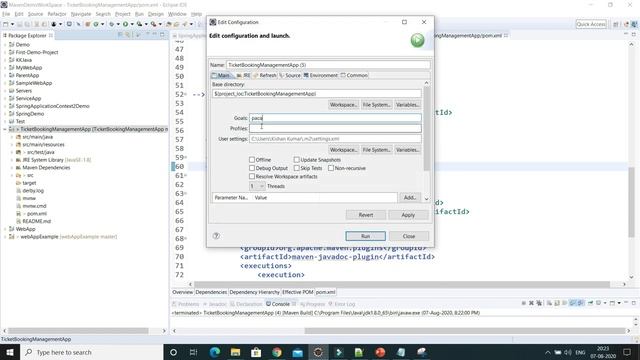The image size is (640, 360).
Task: Maximize the Console panel
Action: pos(633,303)
